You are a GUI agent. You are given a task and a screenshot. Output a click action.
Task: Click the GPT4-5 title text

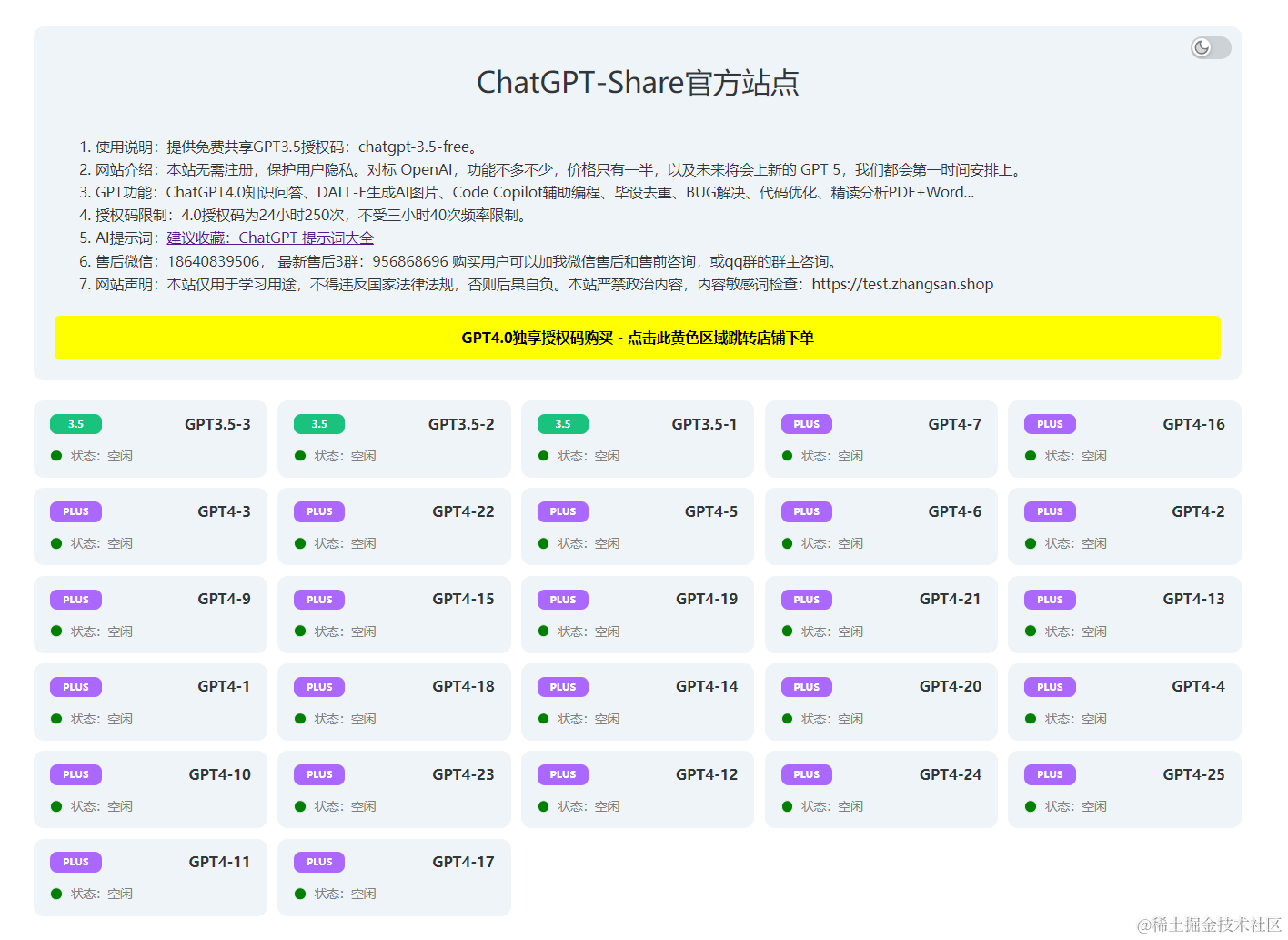point(711,511)
